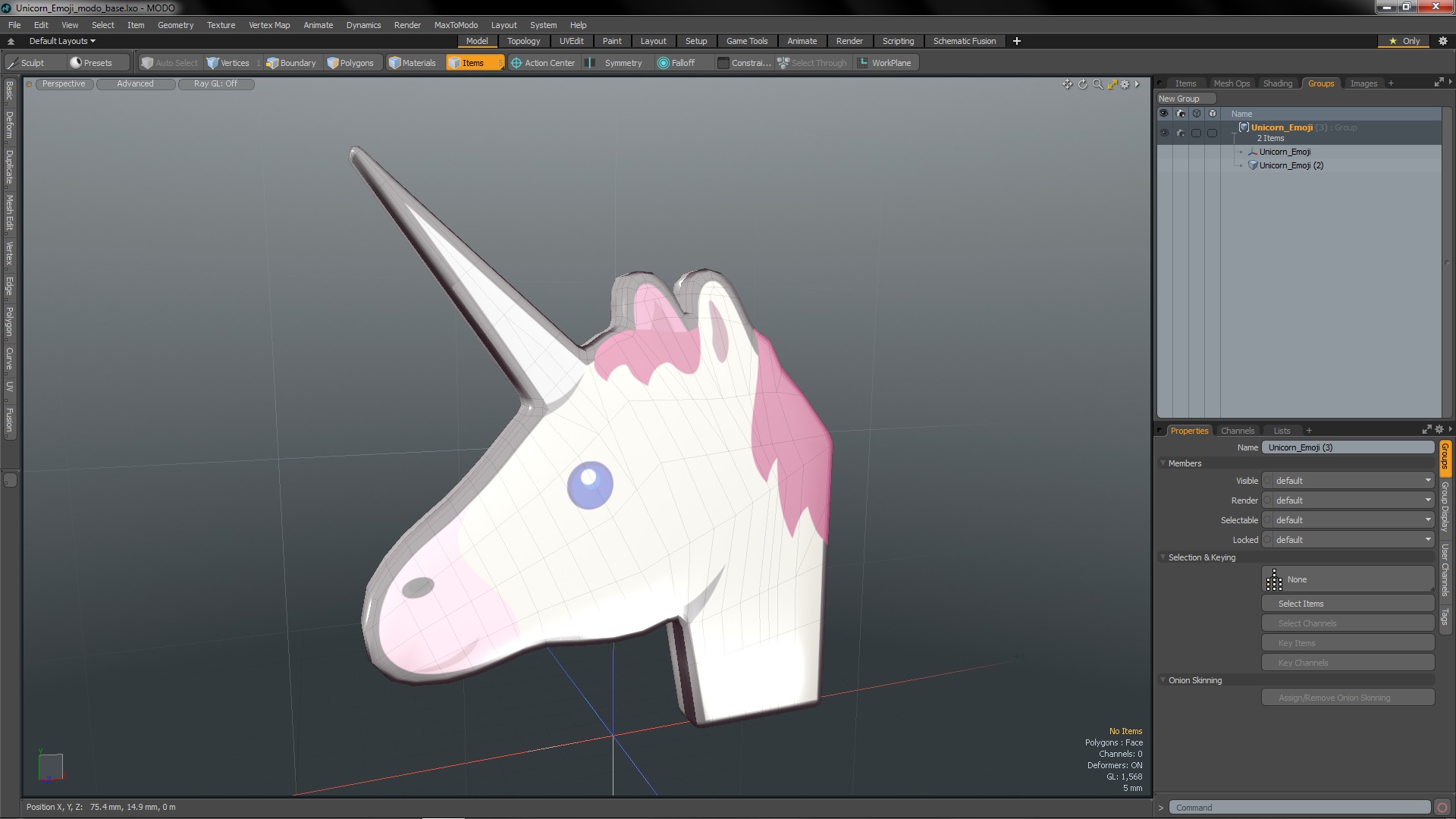
Task: Collapse the Onion Skinning section
Action: 1163,680
